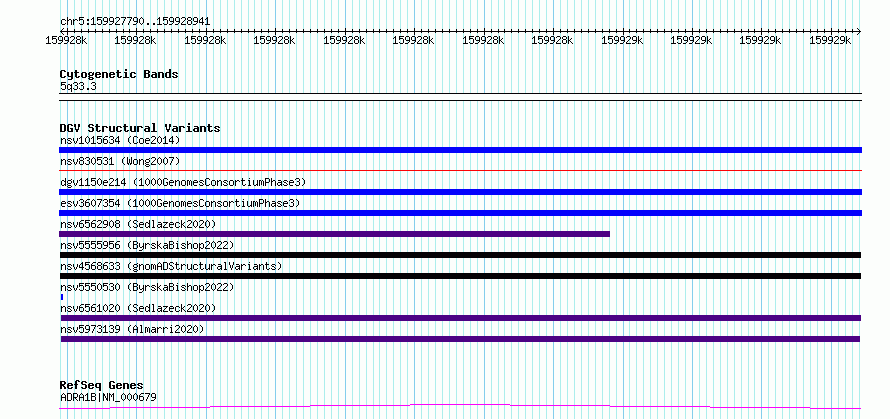This screenshot has height=419, width=890.
Task: Open the nsv5550530 (ByrskaBishop2022) label
Action: (x=147, y=287)
